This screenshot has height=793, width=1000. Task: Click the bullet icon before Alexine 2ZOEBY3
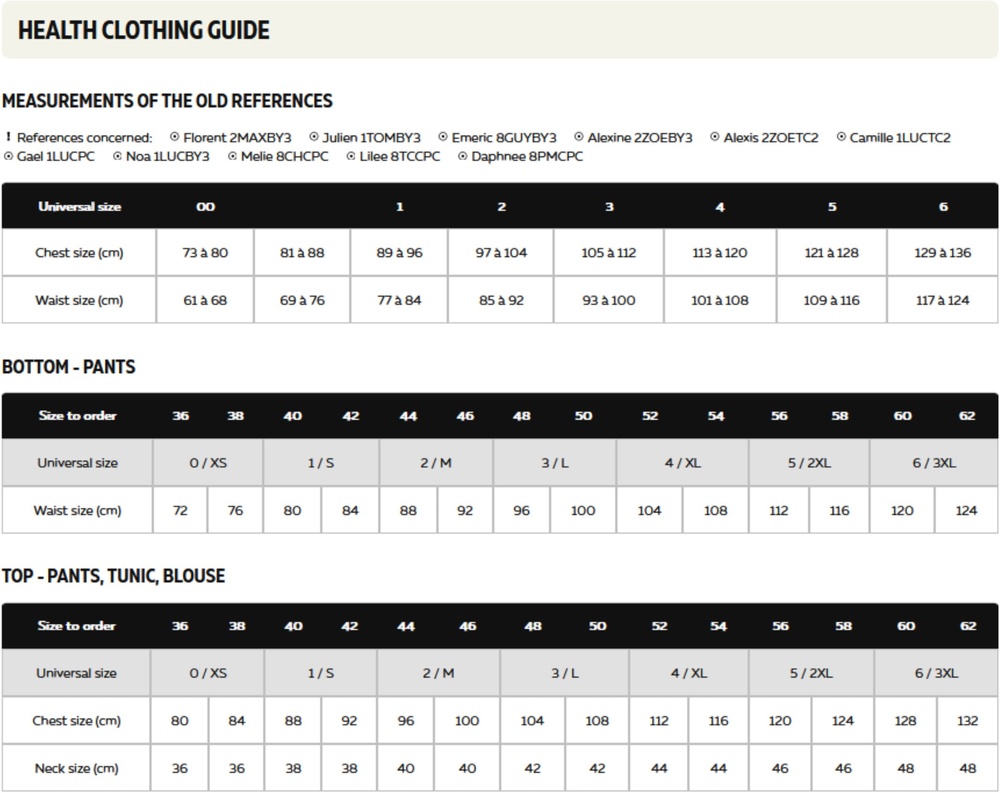[579, 137]
